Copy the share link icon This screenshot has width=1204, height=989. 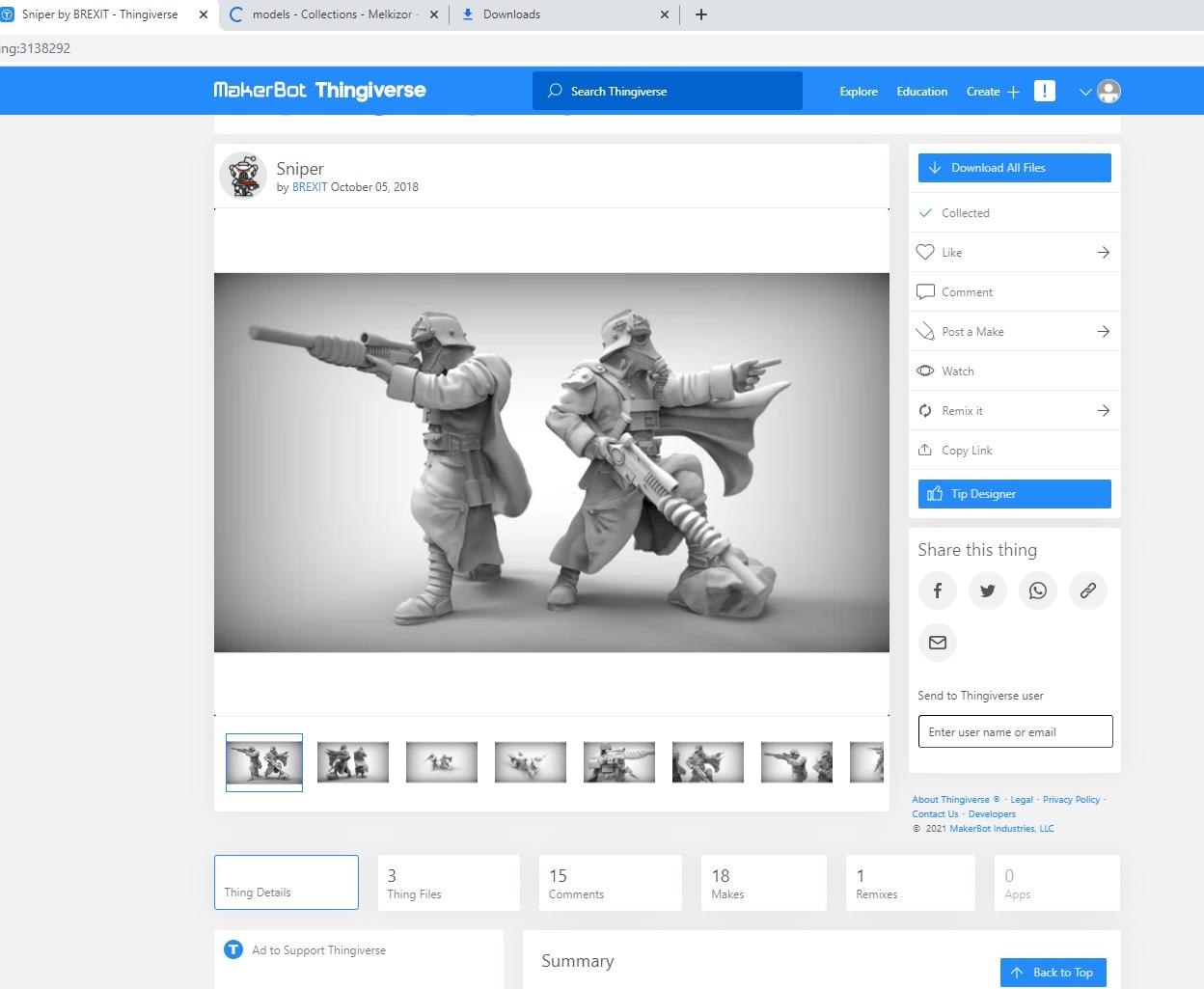click(1087, 591)
